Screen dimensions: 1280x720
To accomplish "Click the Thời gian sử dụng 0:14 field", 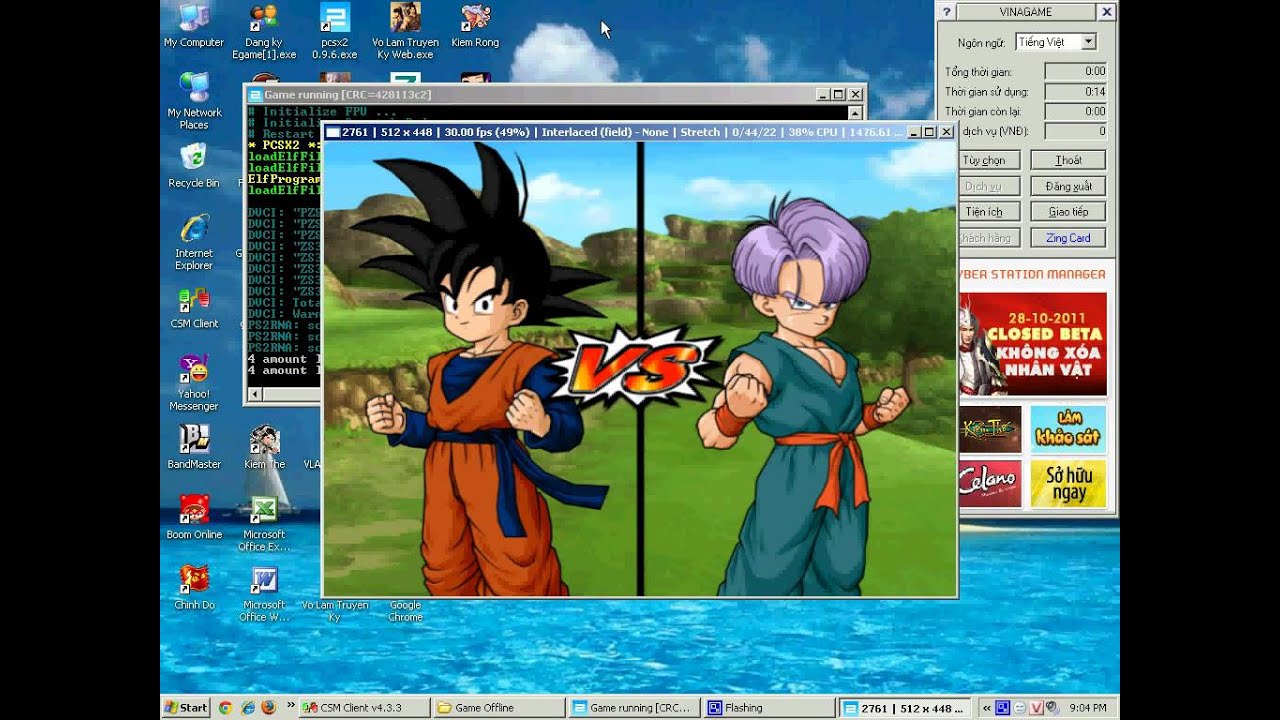I will click(1076, 92).
